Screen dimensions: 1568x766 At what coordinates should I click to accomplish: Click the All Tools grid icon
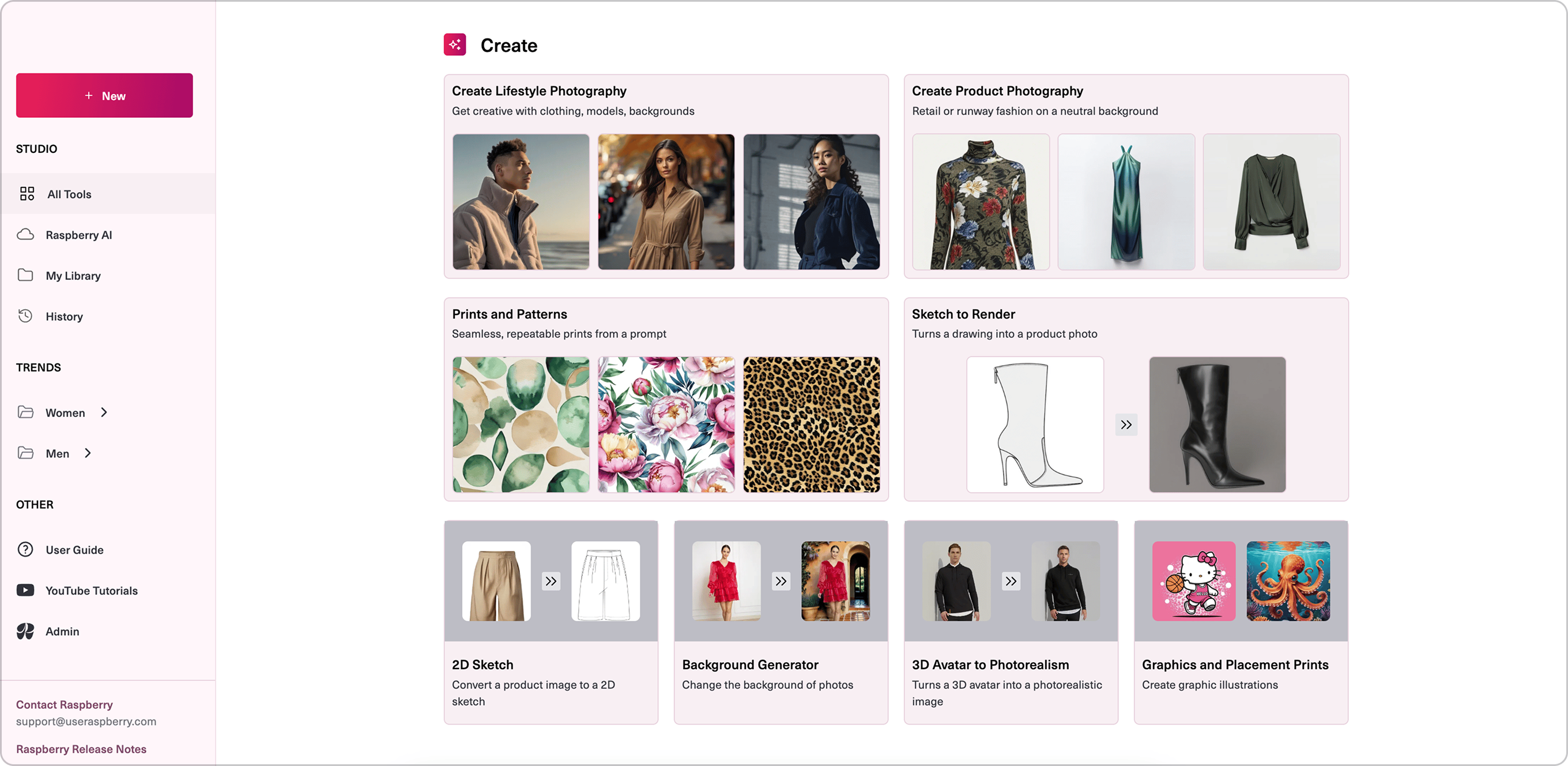click(27, 194)
